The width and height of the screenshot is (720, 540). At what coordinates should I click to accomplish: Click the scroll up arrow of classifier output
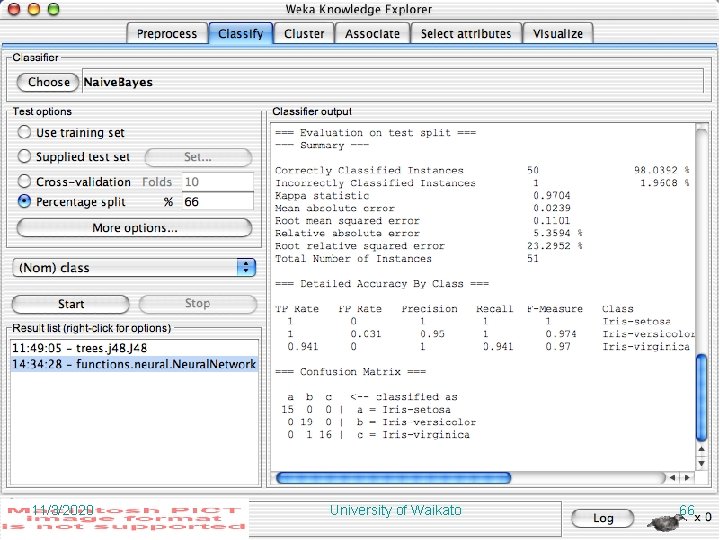702,449
